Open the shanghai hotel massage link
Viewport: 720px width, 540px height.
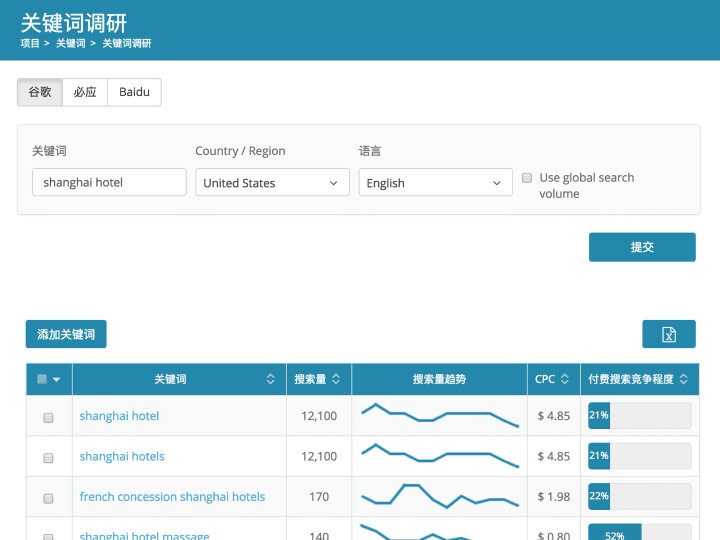(x=144, y=535)
